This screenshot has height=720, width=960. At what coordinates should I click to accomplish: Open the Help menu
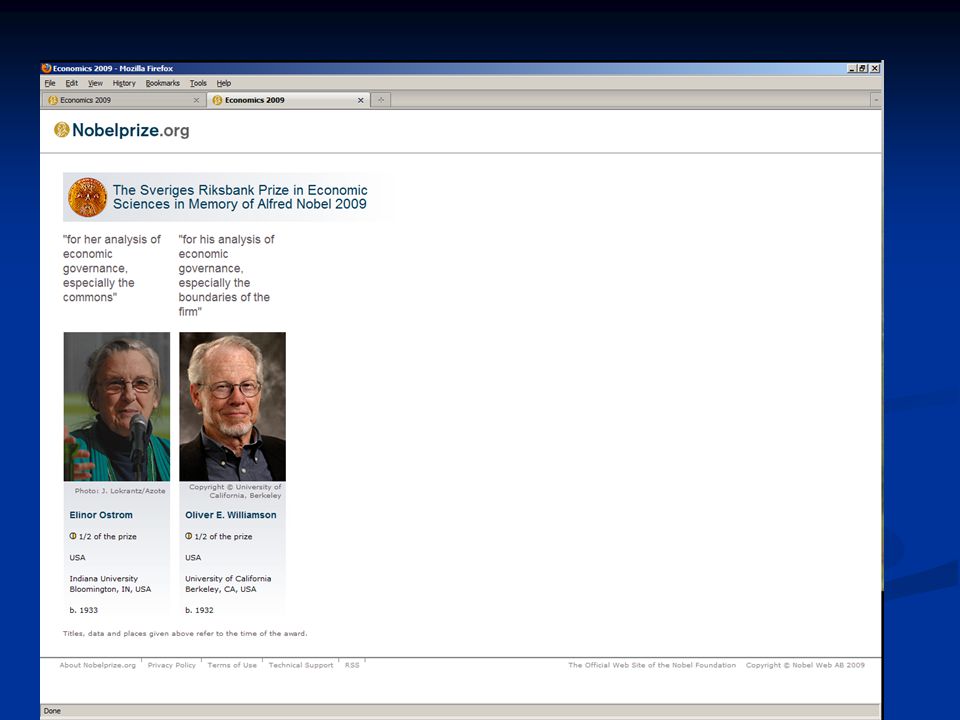(x=223, y=83)
